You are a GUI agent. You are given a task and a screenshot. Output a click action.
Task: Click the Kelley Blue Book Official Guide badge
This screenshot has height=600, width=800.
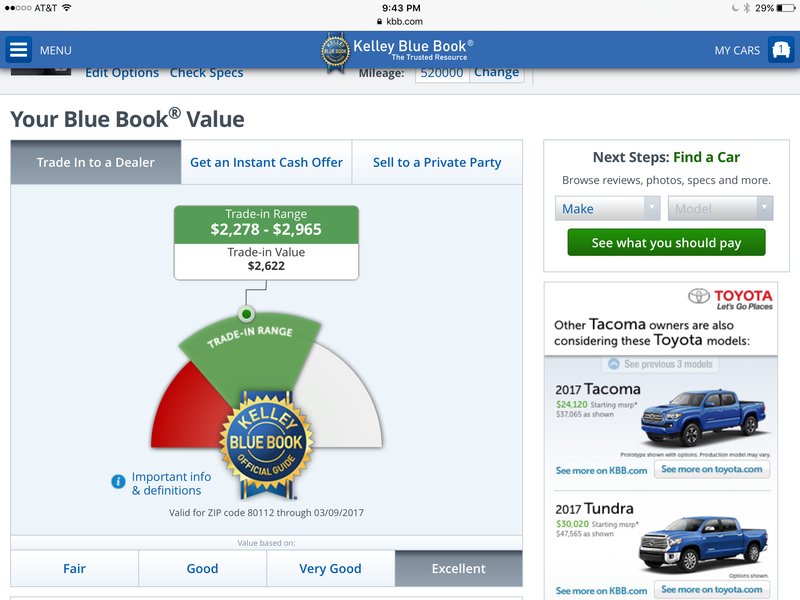click(x=266, y=444)
